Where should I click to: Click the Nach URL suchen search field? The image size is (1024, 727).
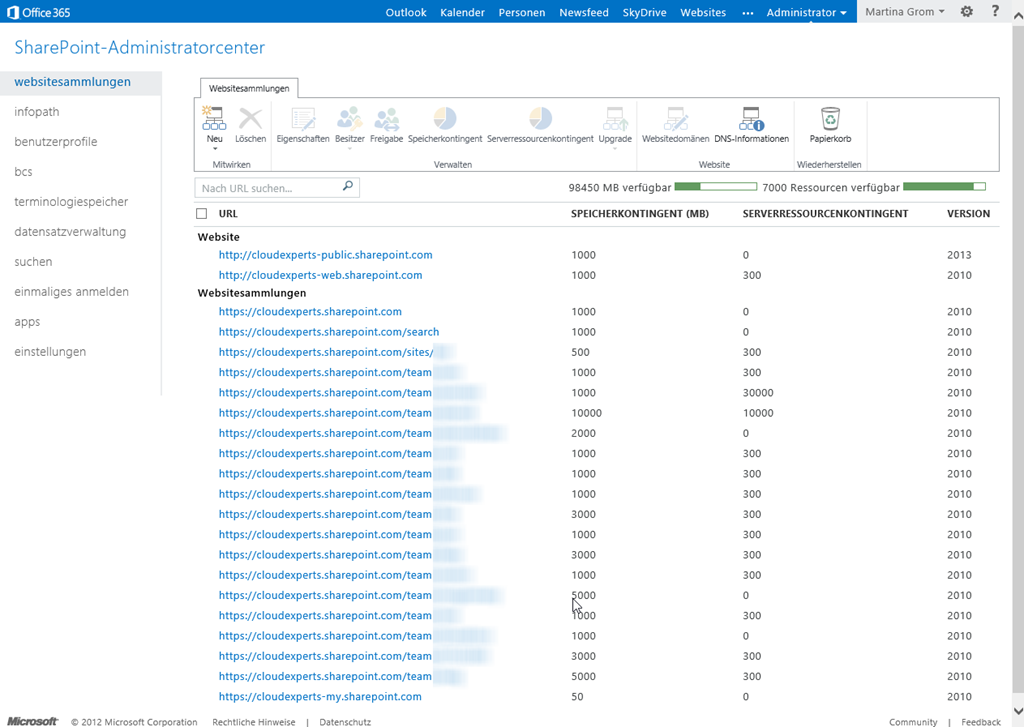click(x=270, y=187)
